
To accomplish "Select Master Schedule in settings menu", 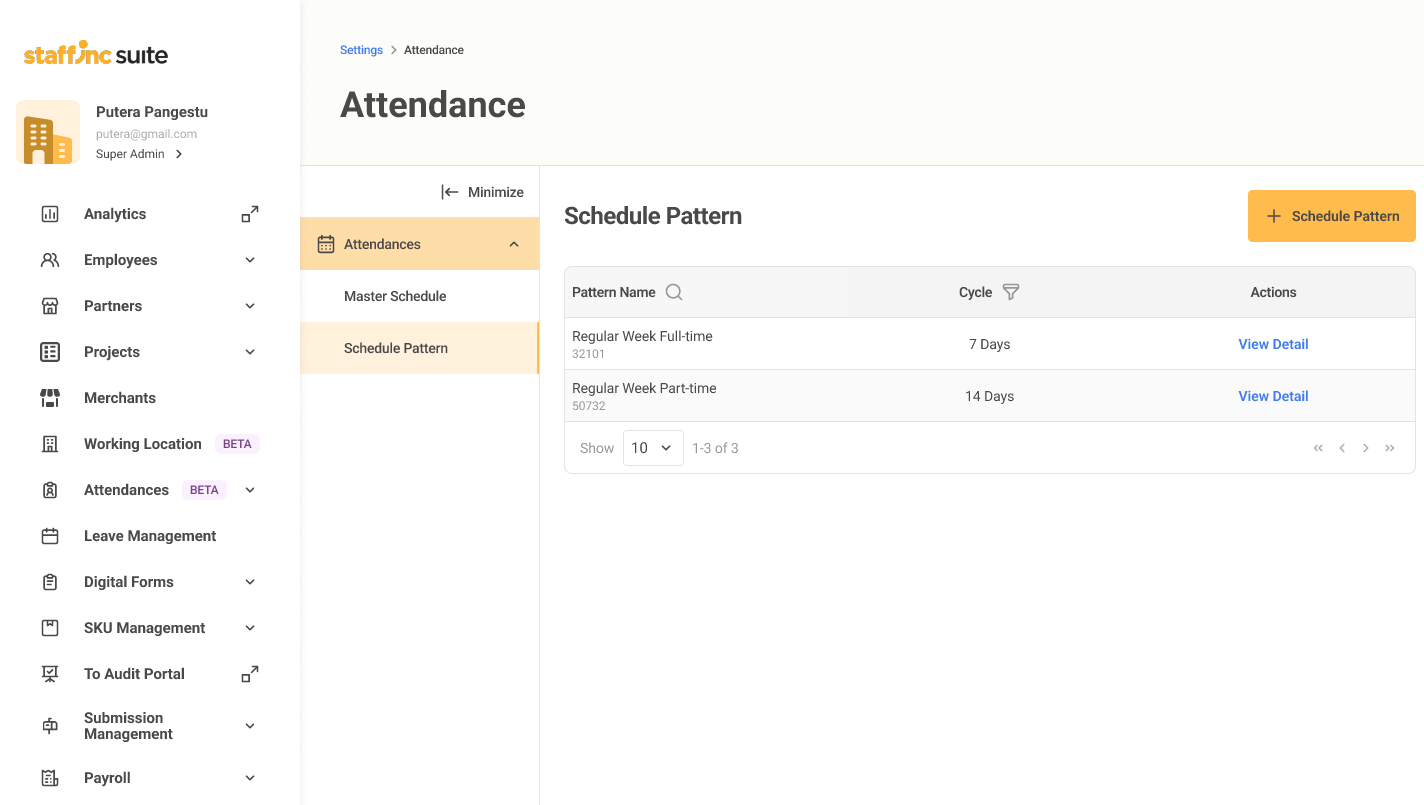I will tap(395, 296).
